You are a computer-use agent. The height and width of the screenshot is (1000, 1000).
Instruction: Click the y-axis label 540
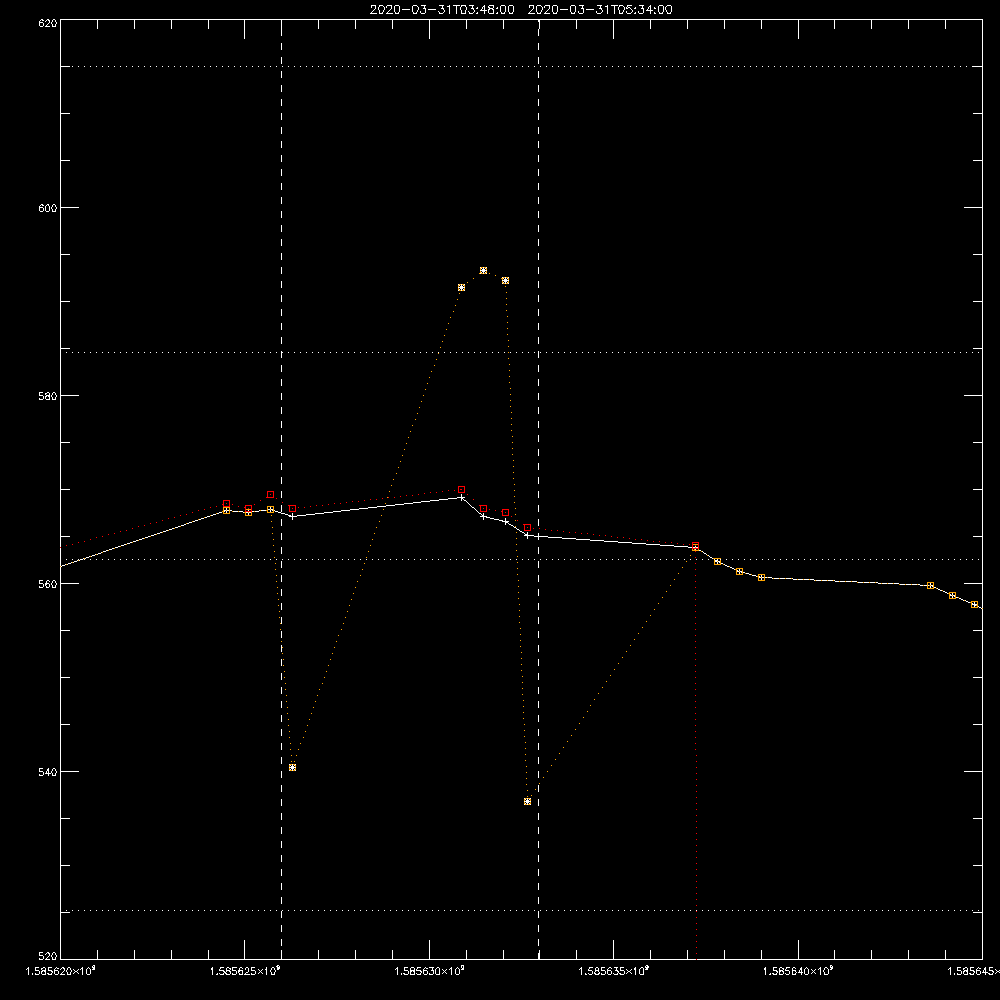(48, 772)
